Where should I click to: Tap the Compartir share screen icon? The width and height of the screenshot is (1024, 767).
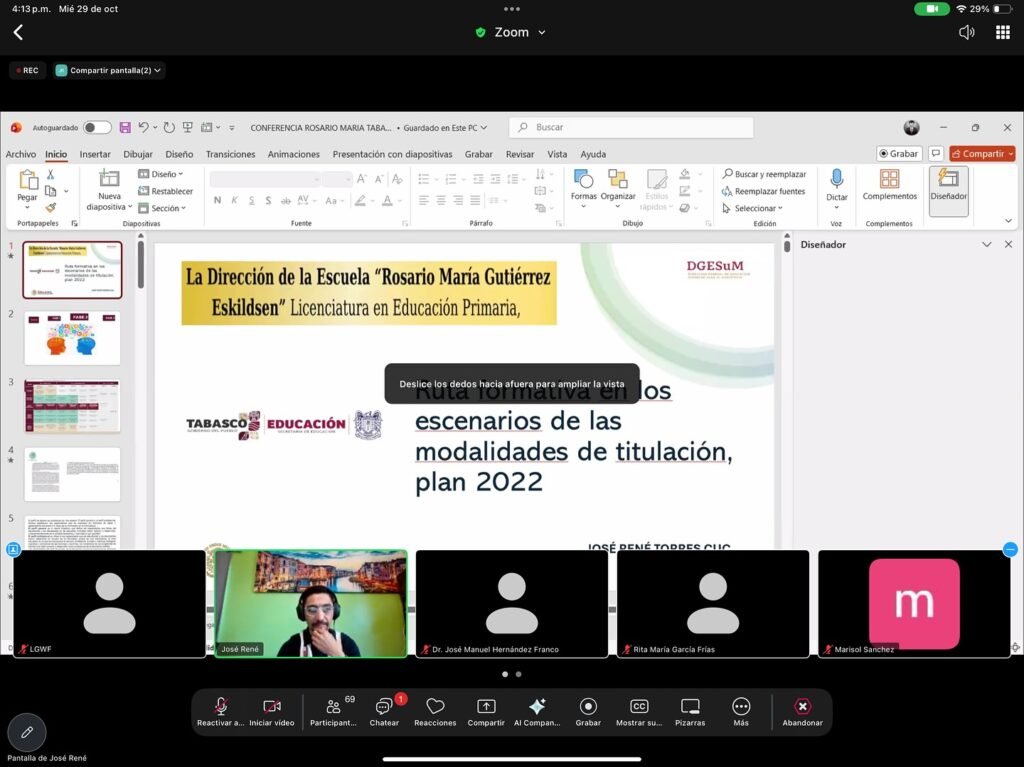tap(486, 707)
